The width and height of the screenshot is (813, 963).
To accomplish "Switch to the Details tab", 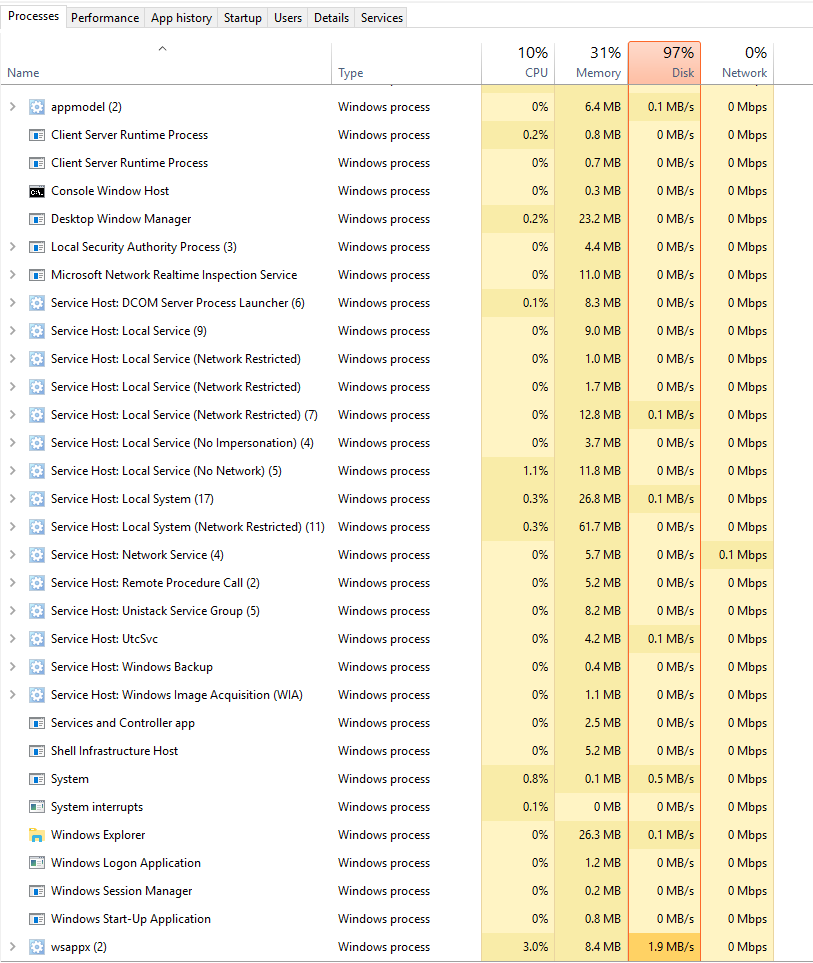I will [332, 18].
